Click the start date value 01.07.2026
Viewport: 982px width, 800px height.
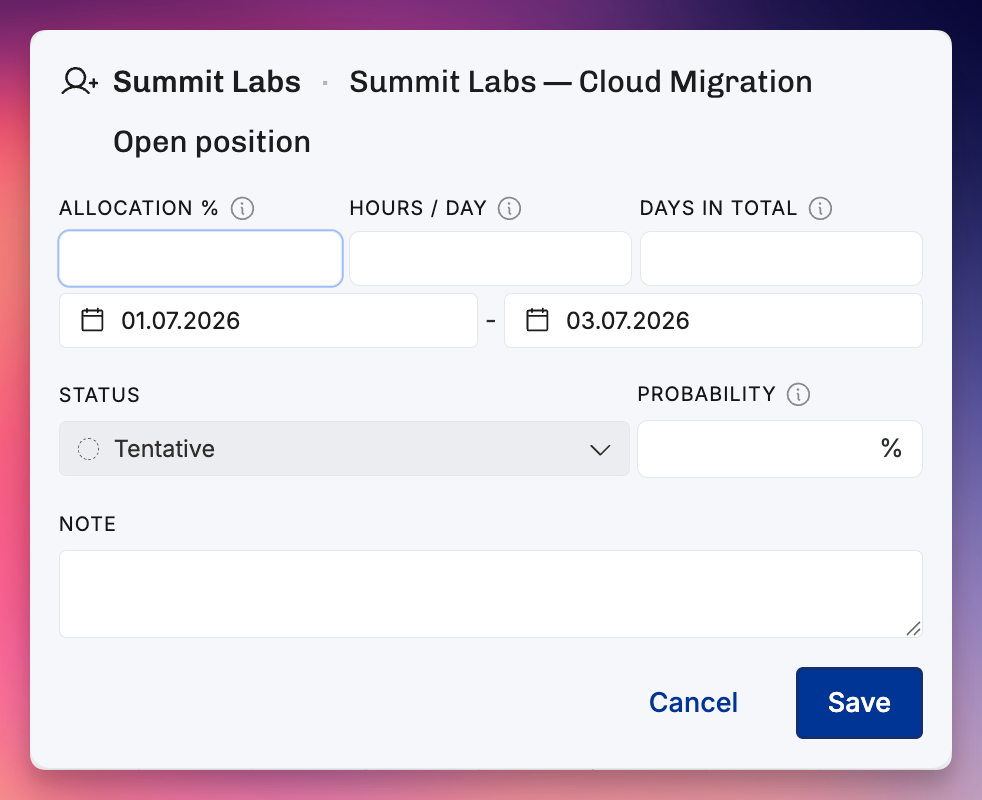click(x=180, y=321)
